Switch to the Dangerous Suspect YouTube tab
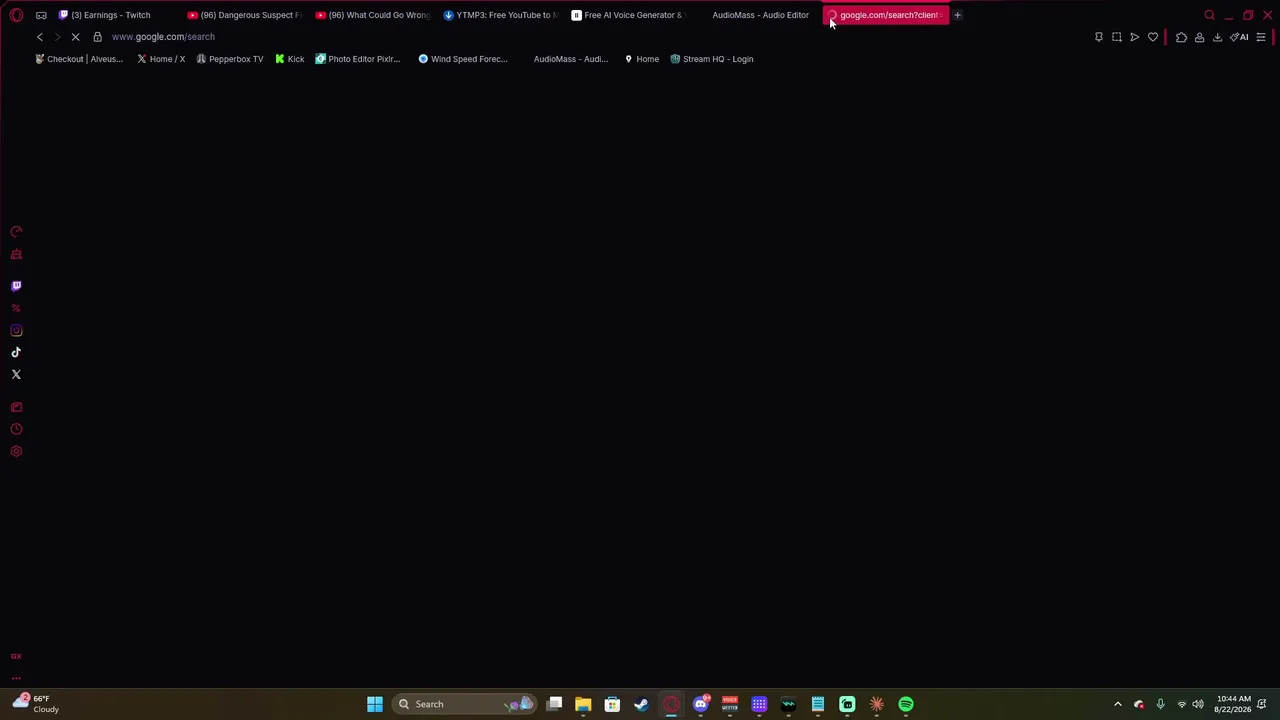The image size is (1280, 720). pyautogui.click(x=245, y=15)
